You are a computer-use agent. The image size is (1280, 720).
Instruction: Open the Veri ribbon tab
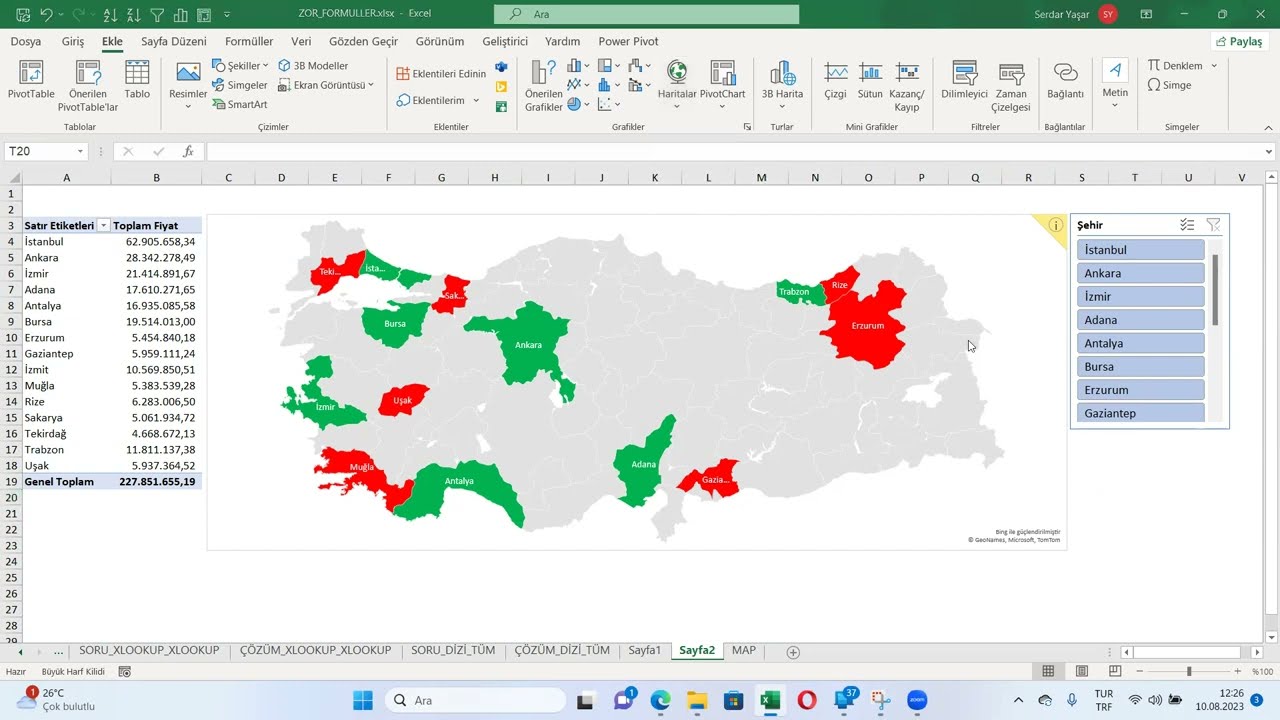coord(301,41)
